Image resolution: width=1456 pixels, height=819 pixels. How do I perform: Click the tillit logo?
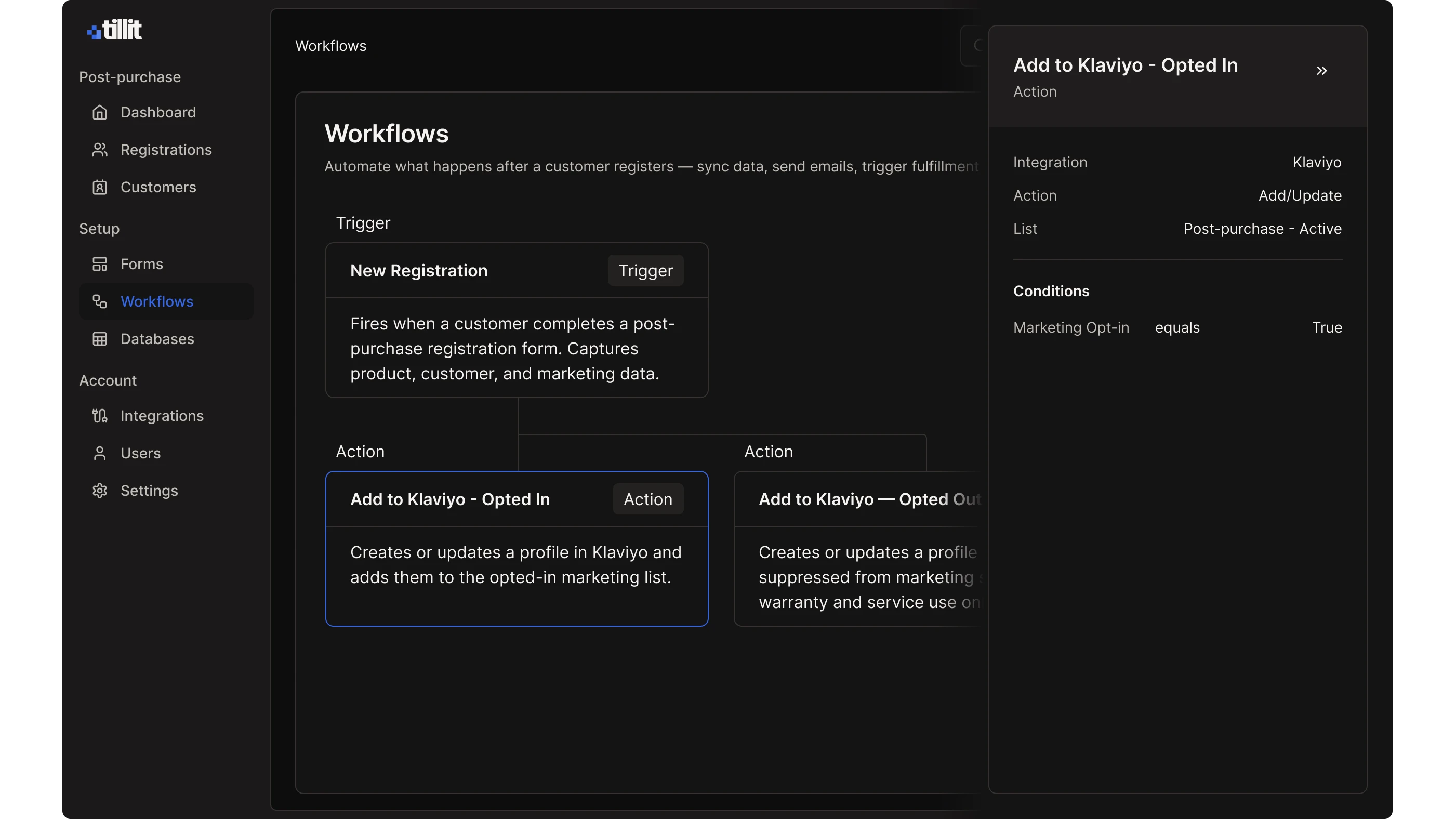(x=114, y=30)
